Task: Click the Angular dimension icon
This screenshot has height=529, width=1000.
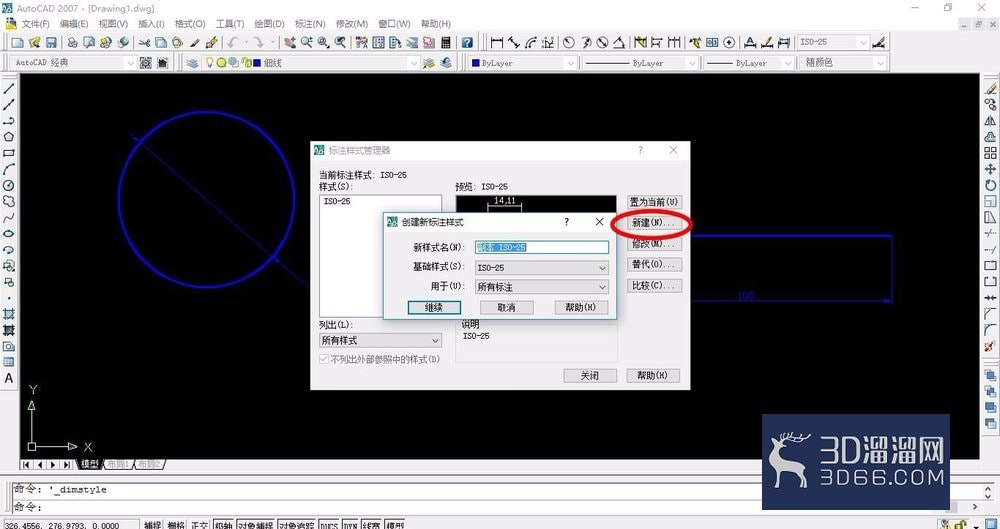Action: [619, 43]
